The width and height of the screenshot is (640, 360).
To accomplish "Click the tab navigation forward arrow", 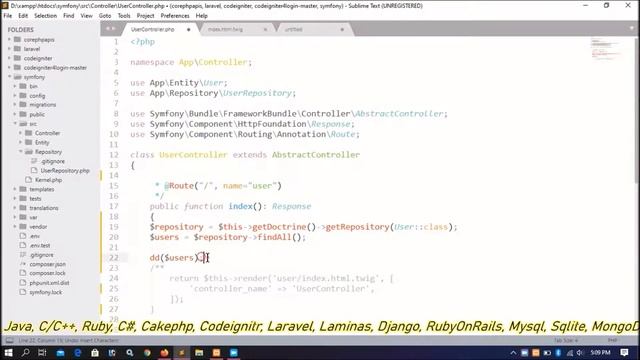I will [x=114, y=29].
